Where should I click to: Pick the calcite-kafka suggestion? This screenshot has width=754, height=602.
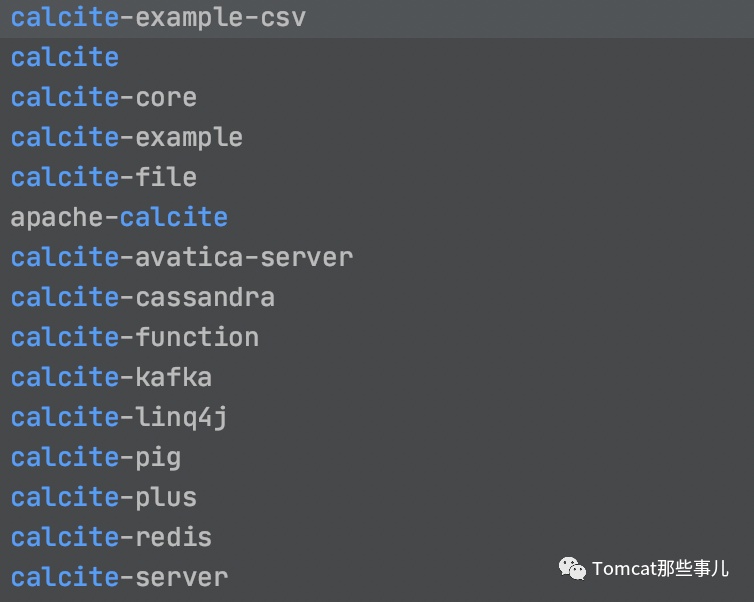pyautogui.click(x=111, y=378)
